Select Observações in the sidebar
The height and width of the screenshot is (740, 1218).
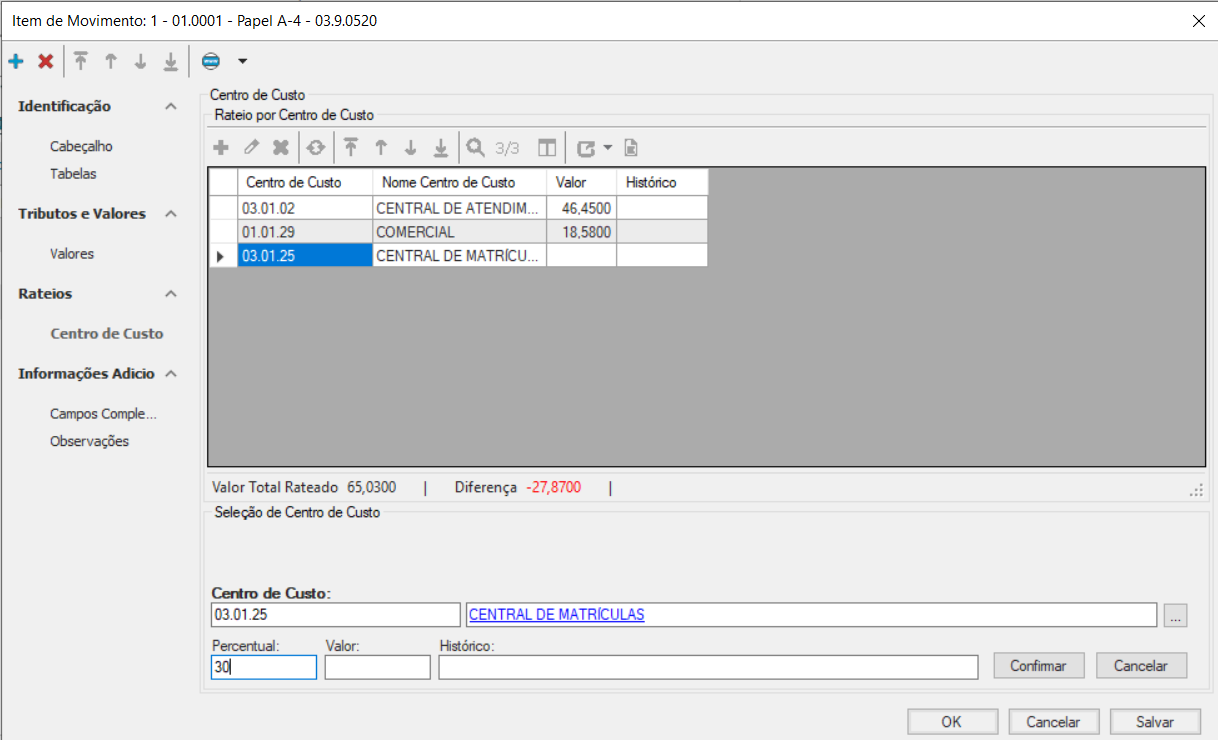point(89,441)
